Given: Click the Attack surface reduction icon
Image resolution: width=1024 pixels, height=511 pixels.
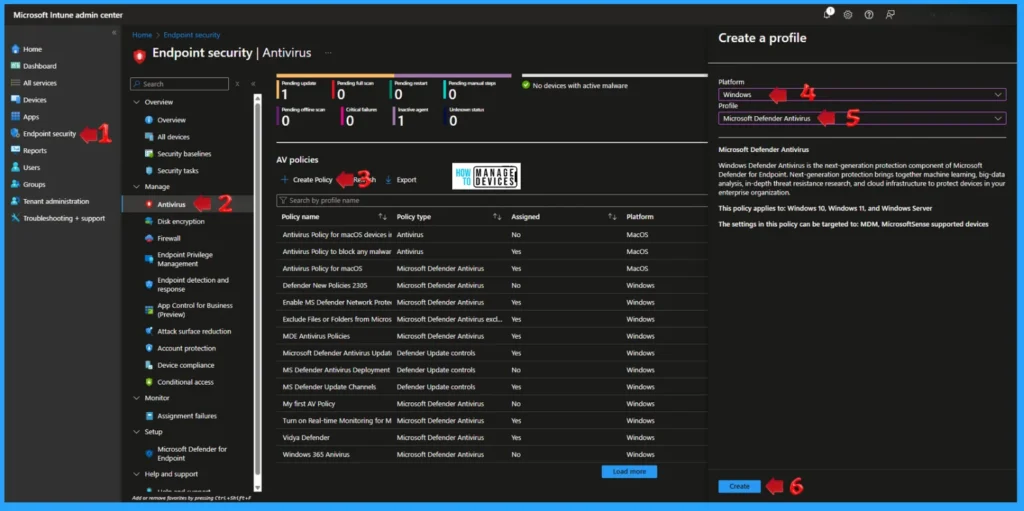Looking at the screenshot, I should [149, 331].
